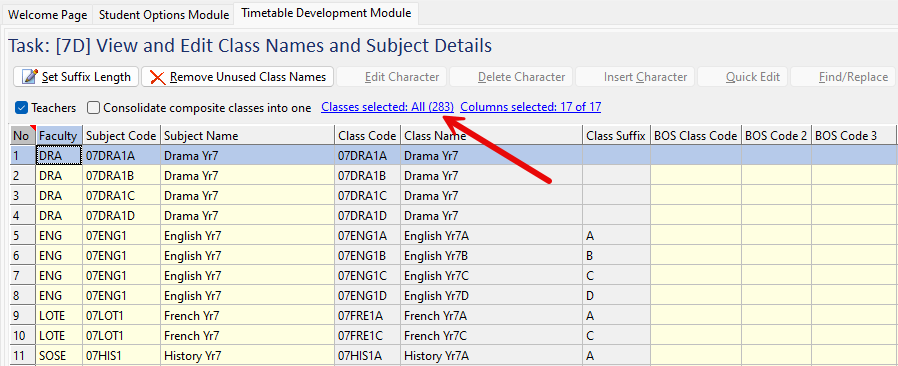The image size is (898, 366).
Task: Click class code cell 07DRA1C
Action: pyautogui.click(x=368, y=196)
